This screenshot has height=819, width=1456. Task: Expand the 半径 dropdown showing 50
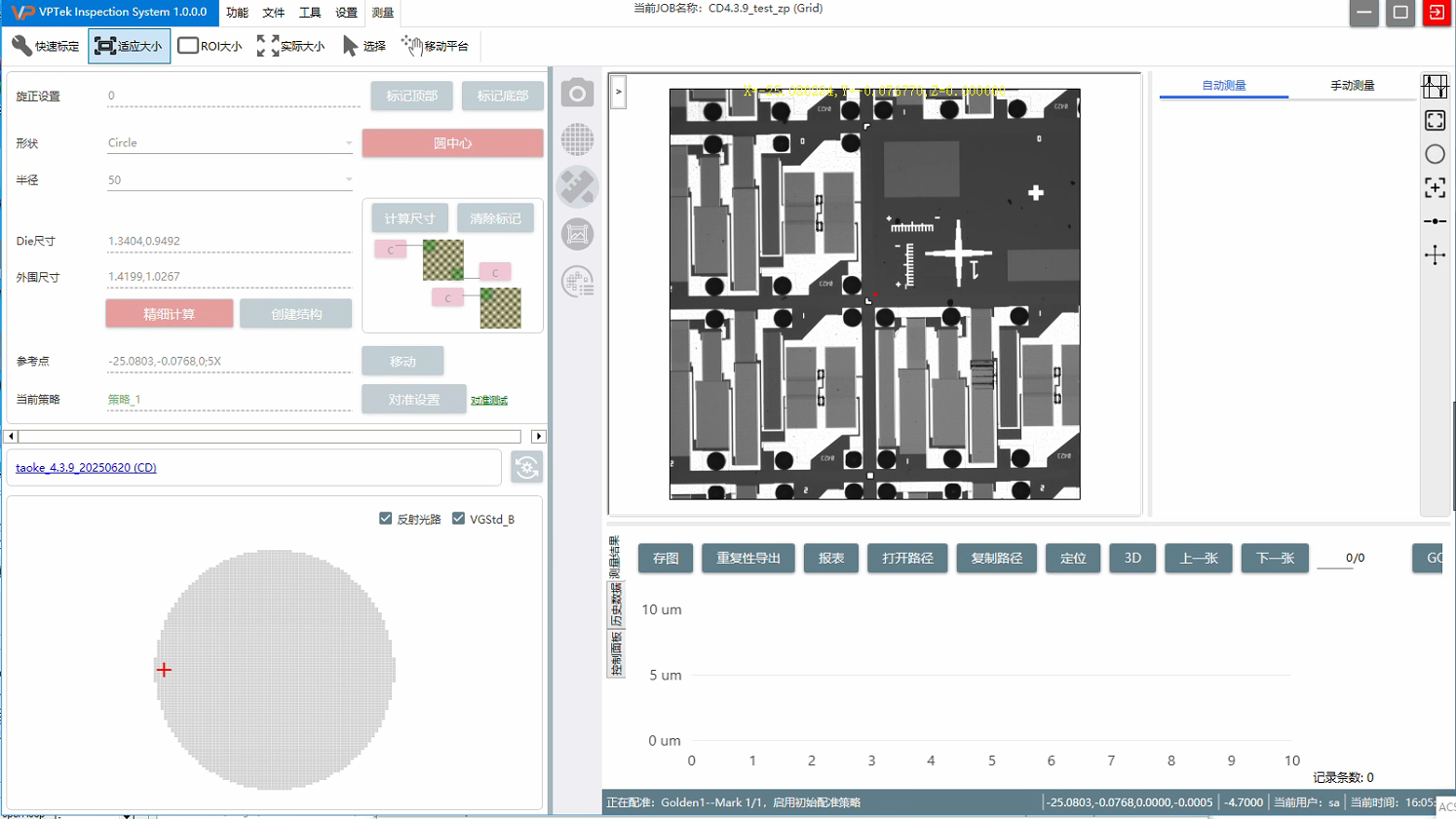[230, 180]
